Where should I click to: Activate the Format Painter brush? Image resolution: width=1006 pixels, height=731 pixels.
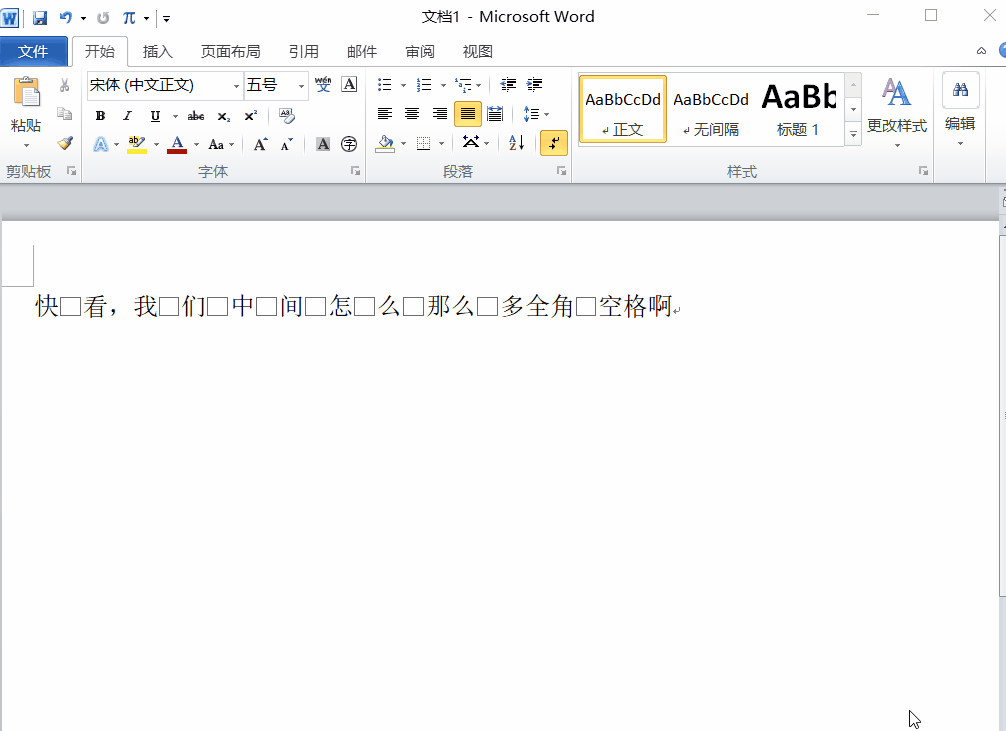click(64, 142)
